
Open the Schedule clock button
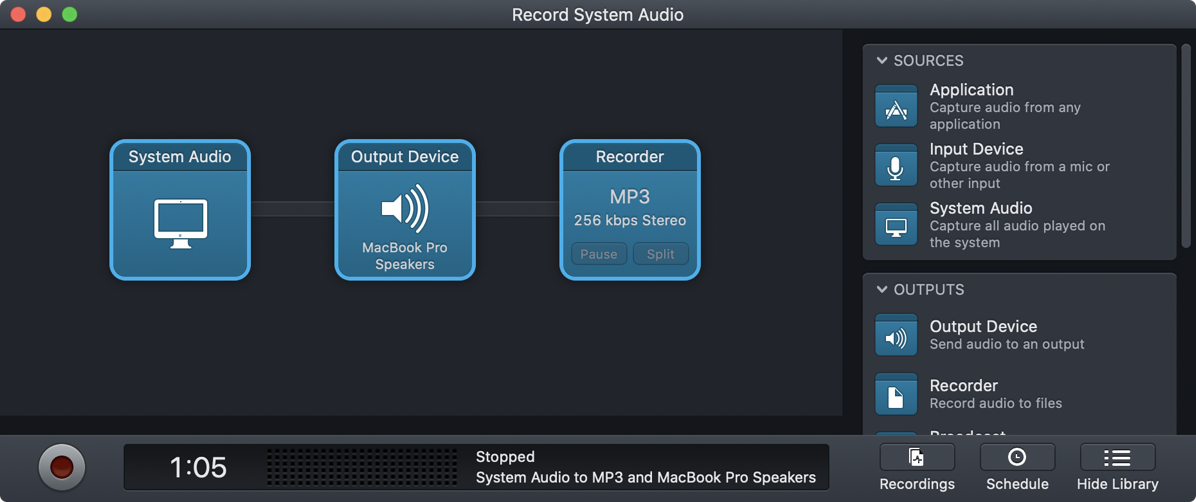(1017, 458)
